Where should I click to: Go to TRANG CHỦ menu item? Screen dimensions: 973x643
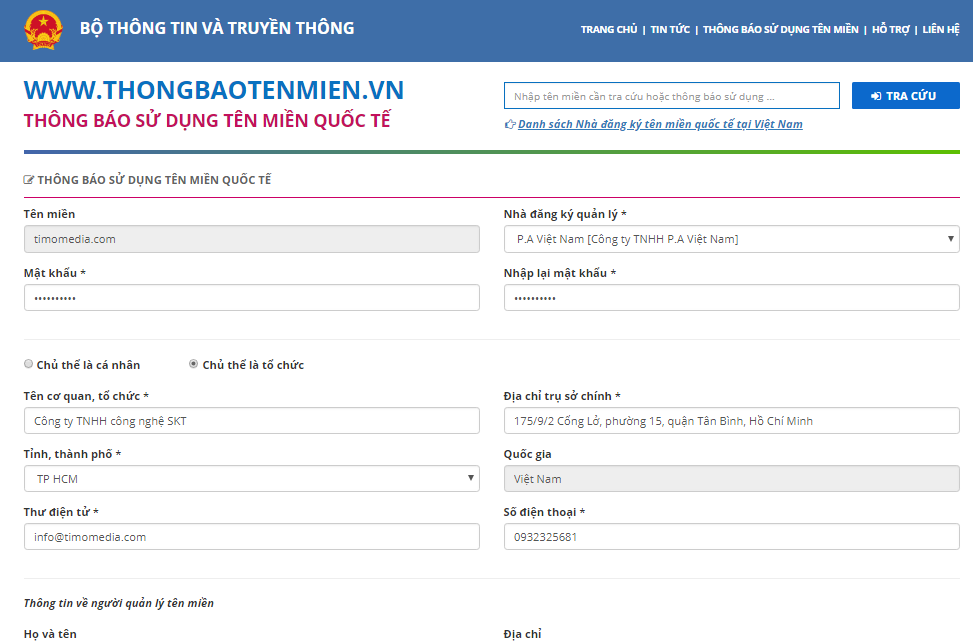pyautogui.click(x=609, y=29)
